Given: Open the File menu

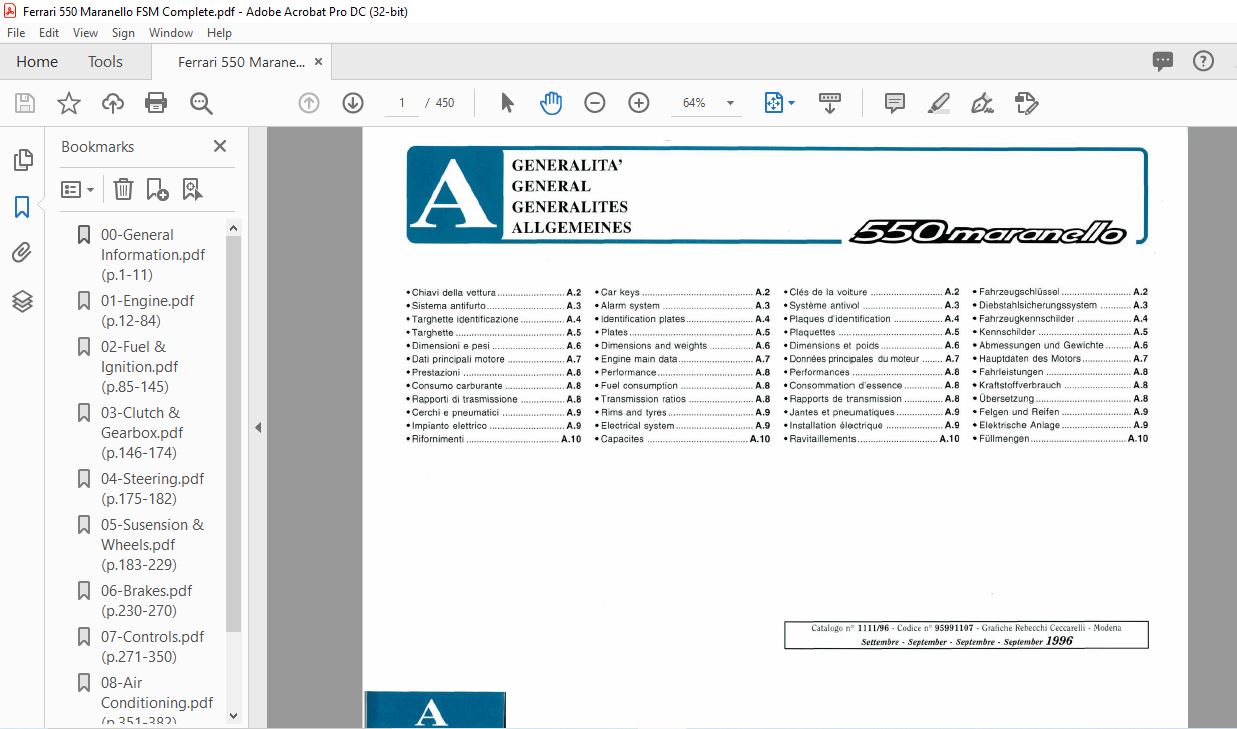Looking at the screenshot, I should 16,32.
